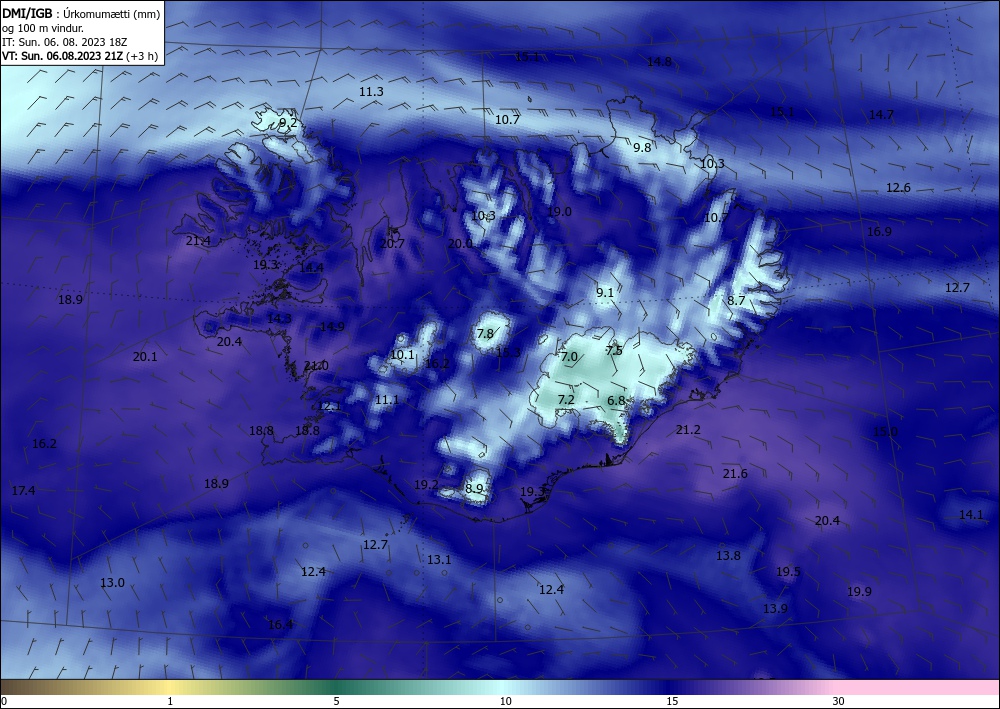
Task: Select the 17.4 value on the map
Action: click(24, 490)
